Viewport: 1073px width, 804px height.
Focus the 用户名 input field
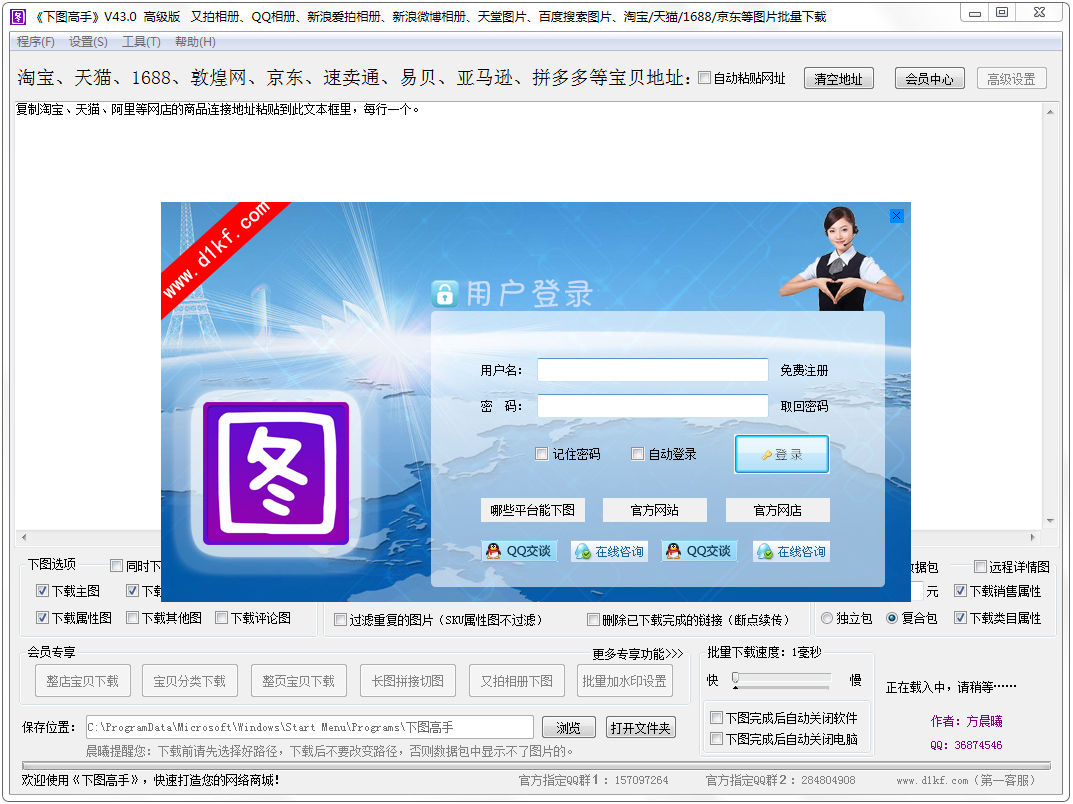tap(652, 370)
